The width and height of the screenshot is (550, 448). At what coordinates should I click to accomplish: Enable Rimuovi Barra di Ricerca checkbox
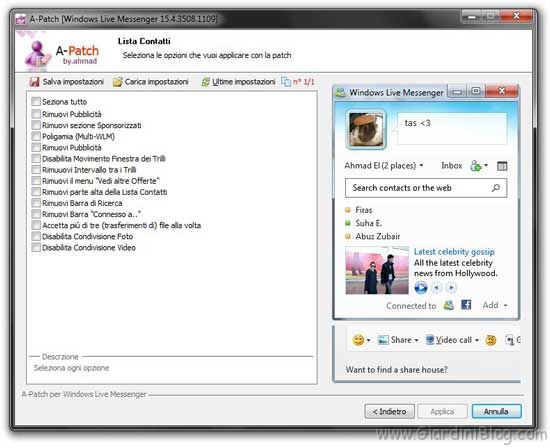(36, 203)
